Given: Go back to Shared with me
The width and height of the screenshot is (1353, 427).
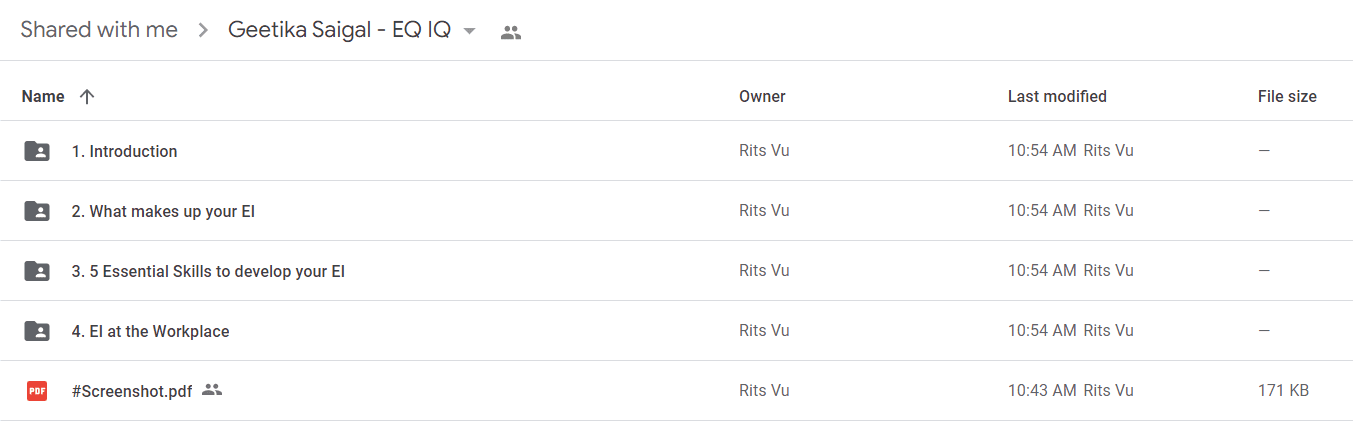Looking at the screenshot, I should pyautogui.click(x=99, y=30).
